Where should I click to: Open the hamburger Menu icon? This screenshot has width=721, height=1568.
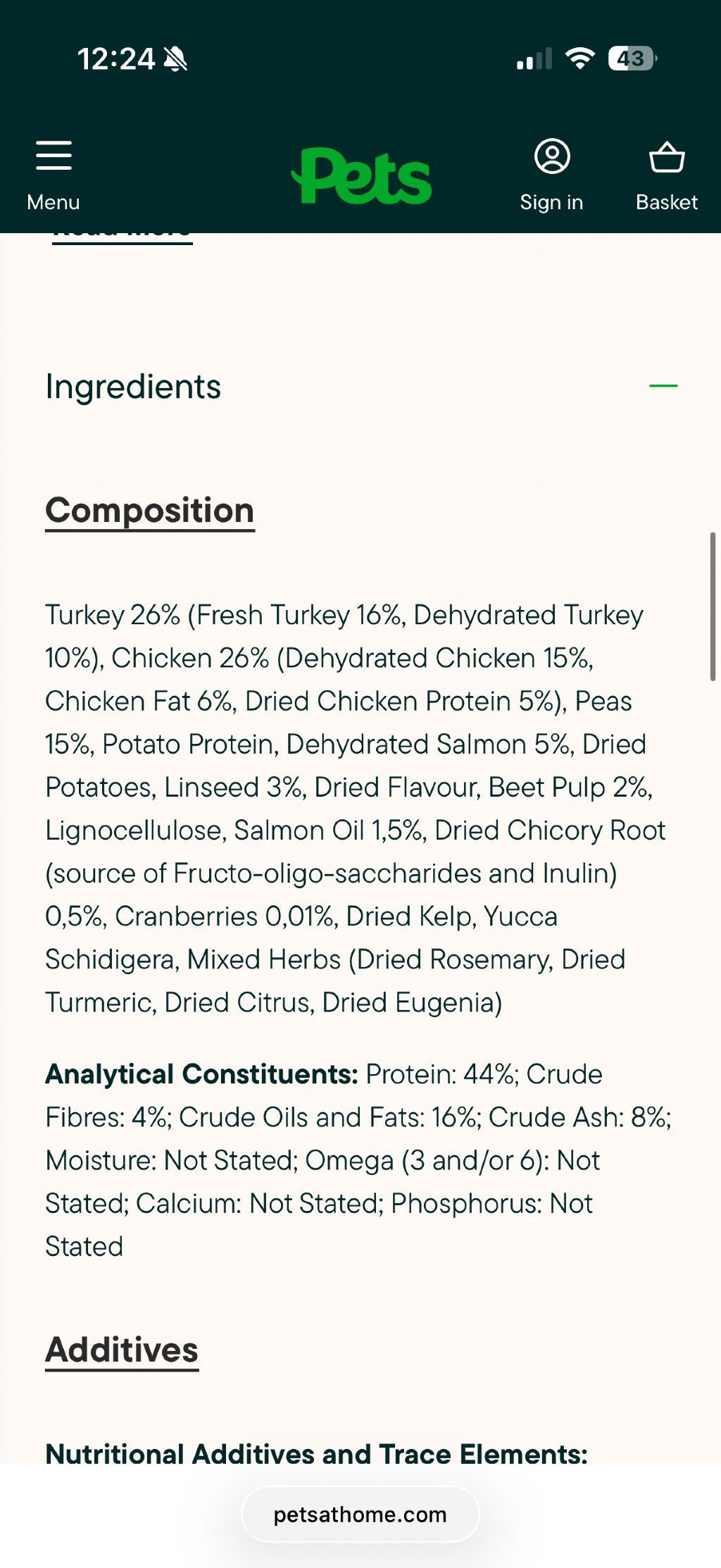coord(54,155)
